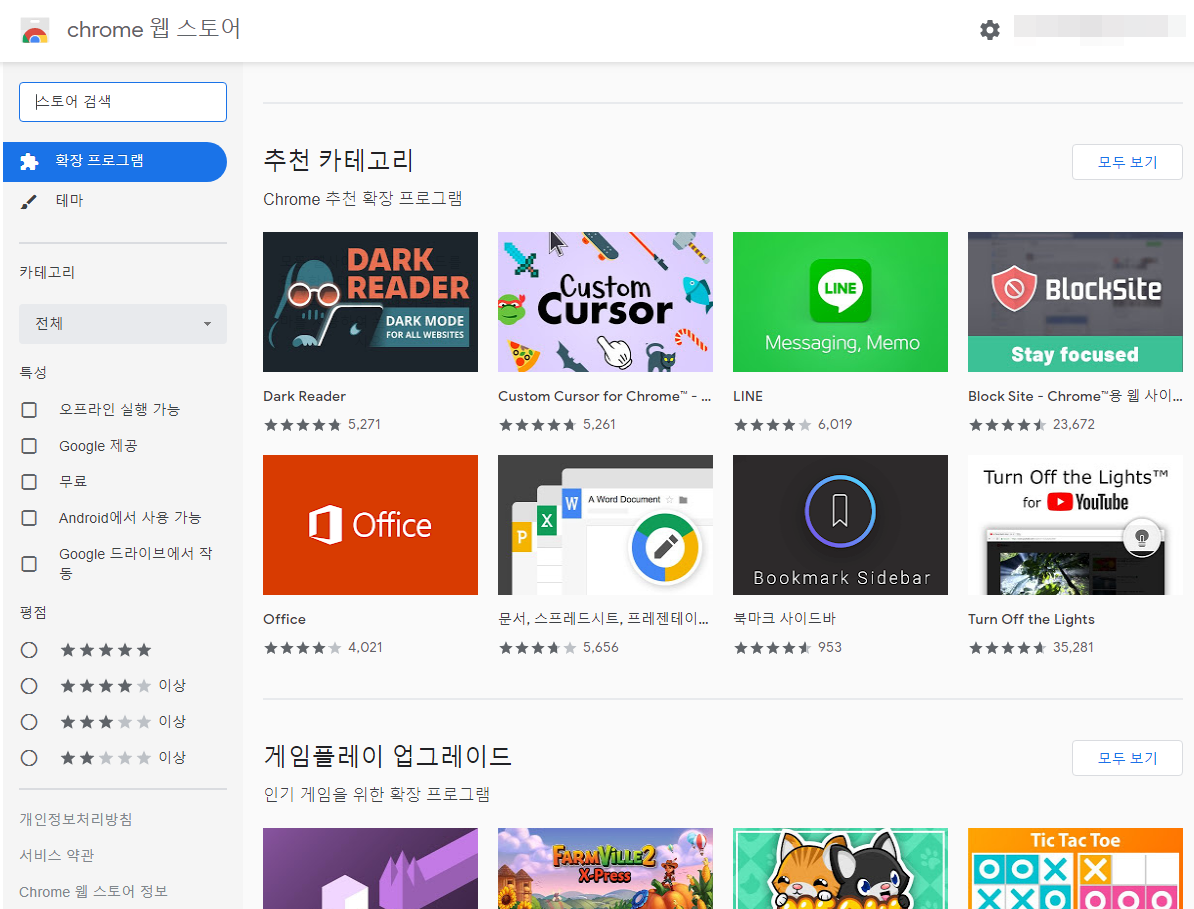Open the settings gear icon
This screenshot has width=1194, height=909.
click(x=989, y=30)
